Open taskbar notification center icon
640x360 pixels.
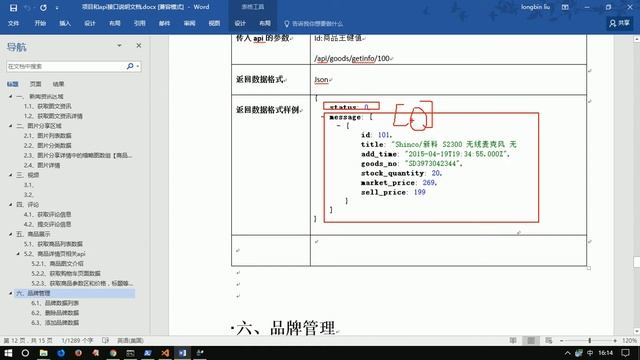626,353
